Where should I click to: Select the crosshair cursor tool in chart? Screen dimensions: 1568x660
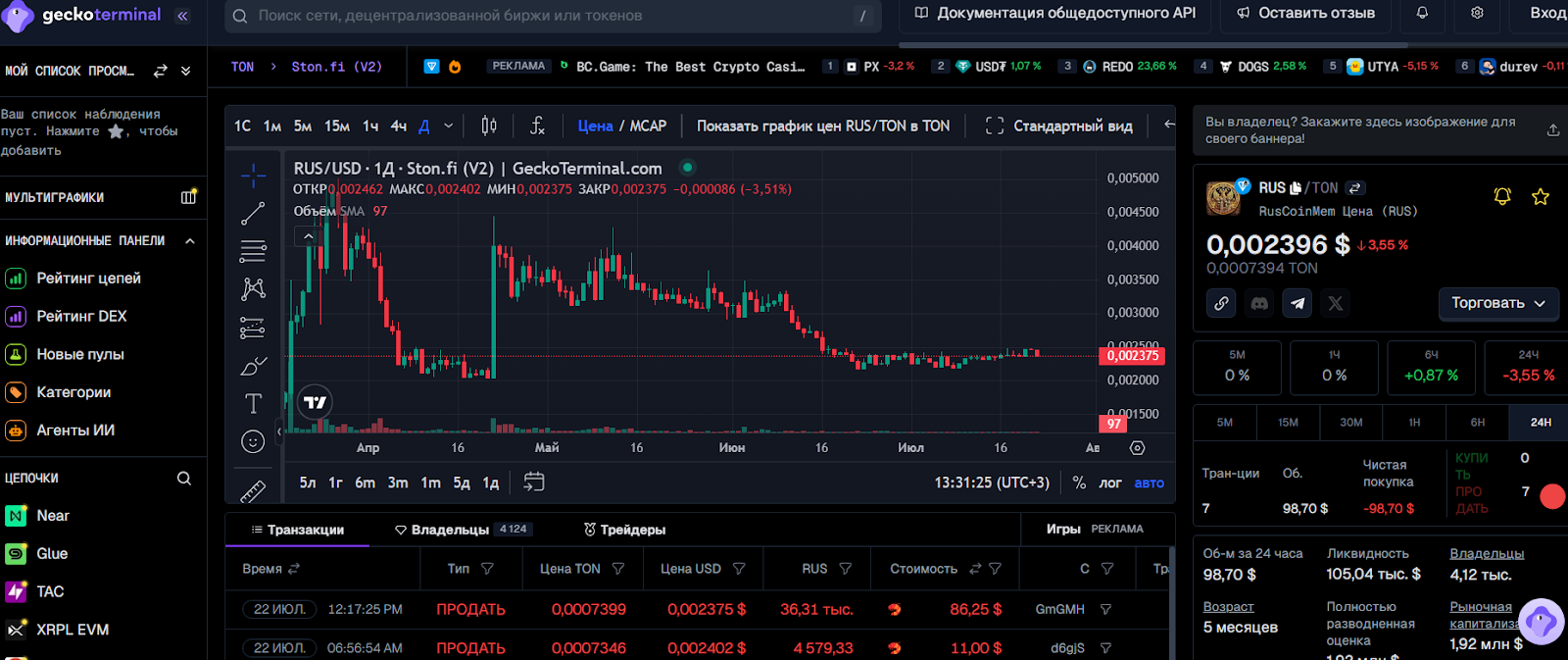point(253,176)
